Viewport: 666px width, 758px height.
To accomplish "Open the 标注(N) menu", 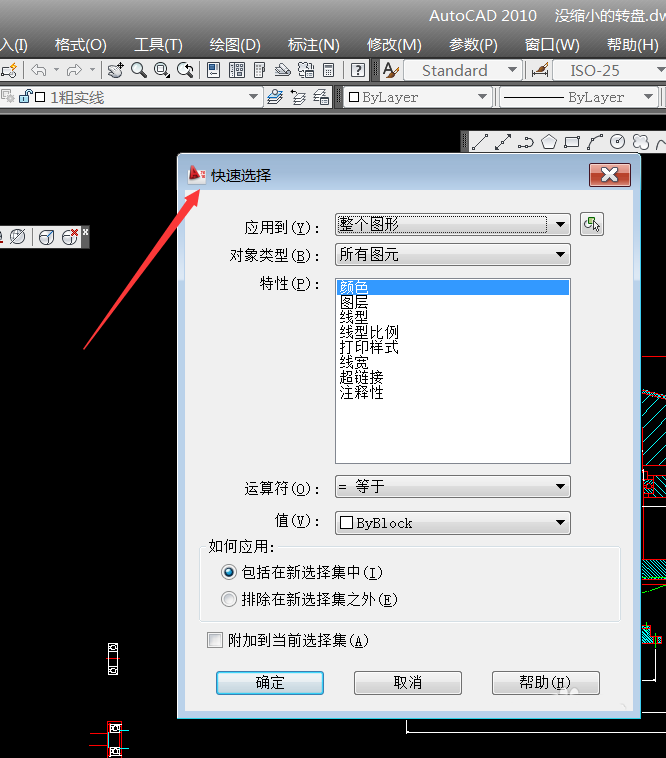I will point(313,45).
